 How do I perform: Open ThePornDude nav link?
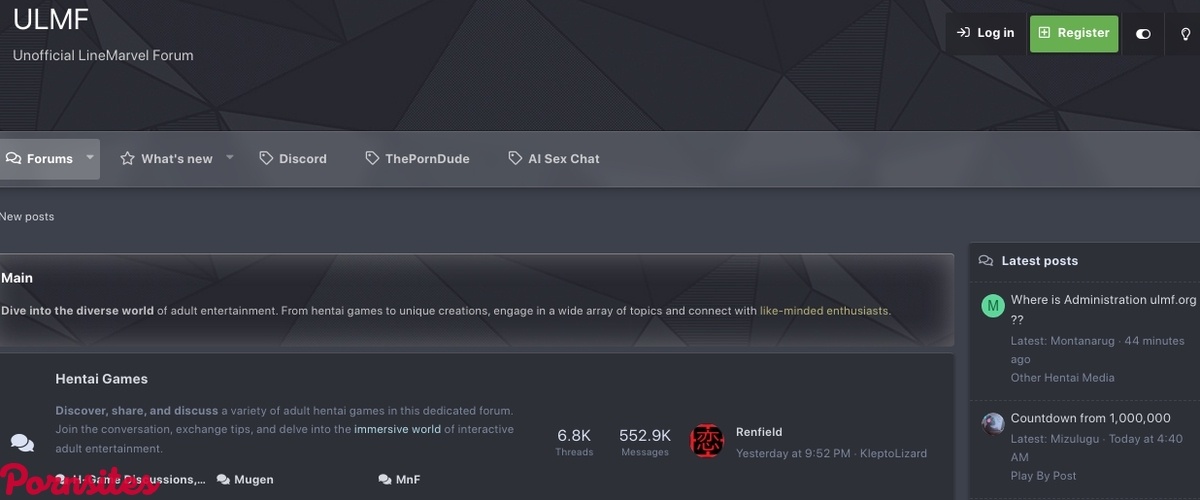pos(417,159)
